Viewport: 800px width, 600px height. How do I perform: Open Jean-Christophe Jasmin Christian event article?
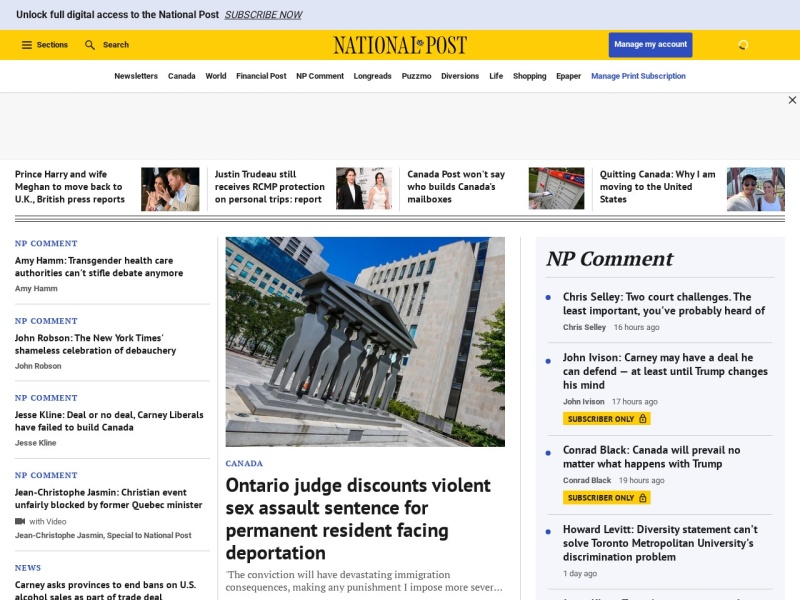click(109, 499)
